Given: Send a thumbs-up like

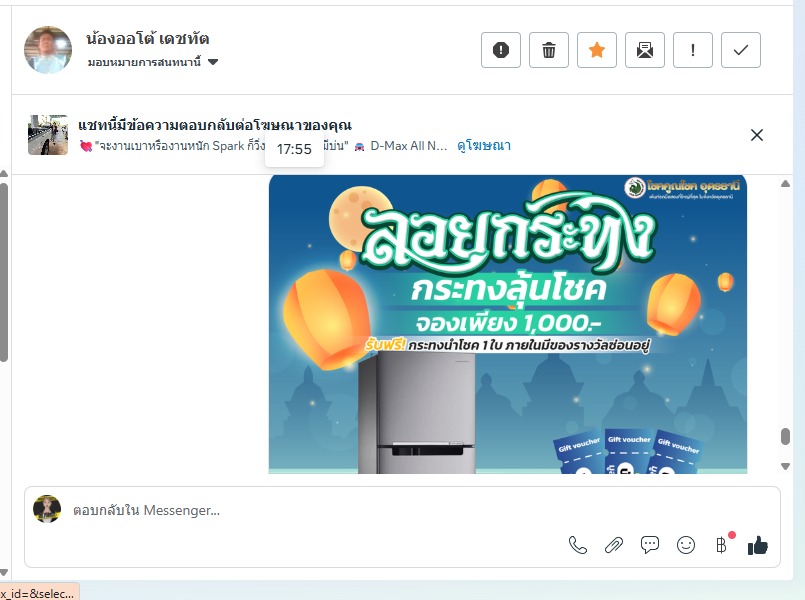Looking at the screenshot, I should (758, 545).
